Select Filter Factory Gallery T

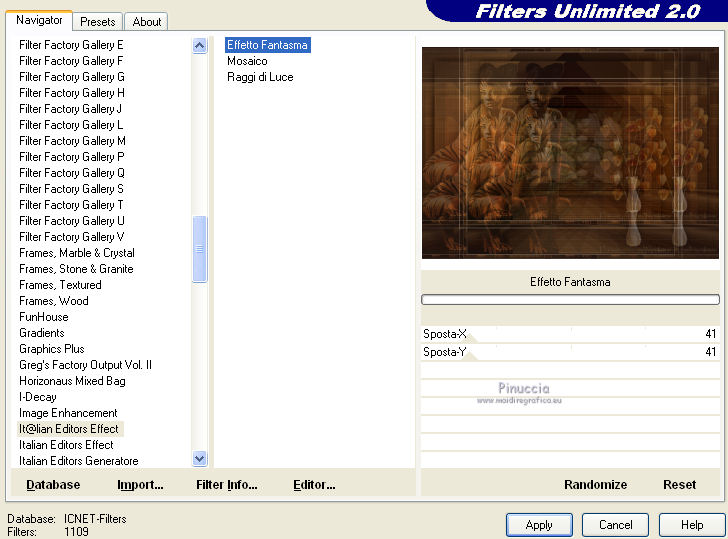pyautogui.click(x=71, y=205)
